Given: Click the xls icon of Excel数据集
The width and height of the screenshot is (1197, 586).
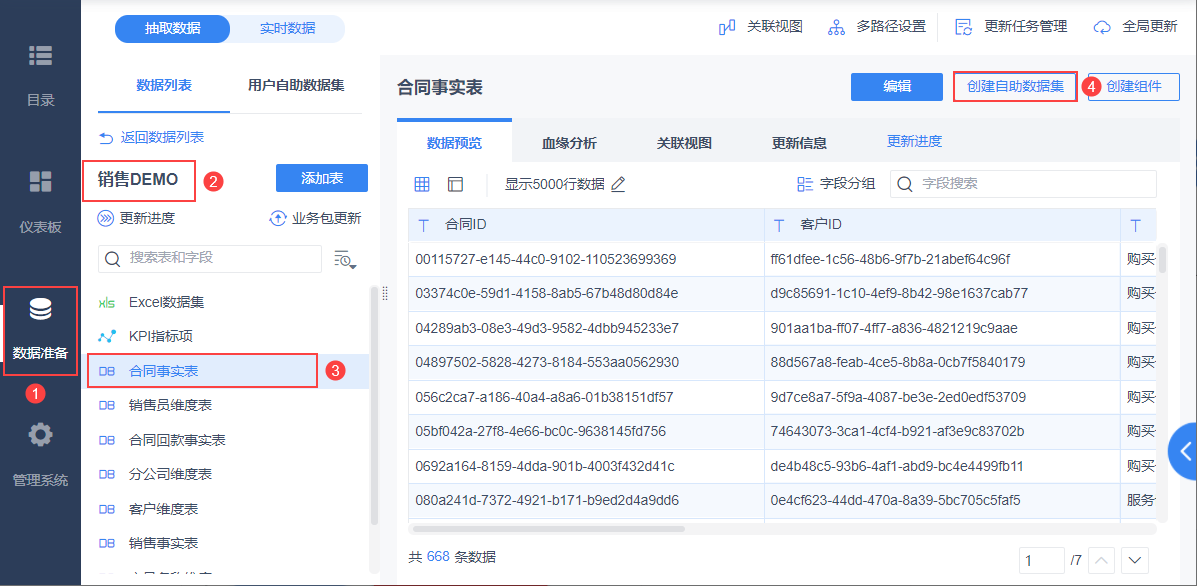Looking at the screenshot, I should click(x=107, y=303).
